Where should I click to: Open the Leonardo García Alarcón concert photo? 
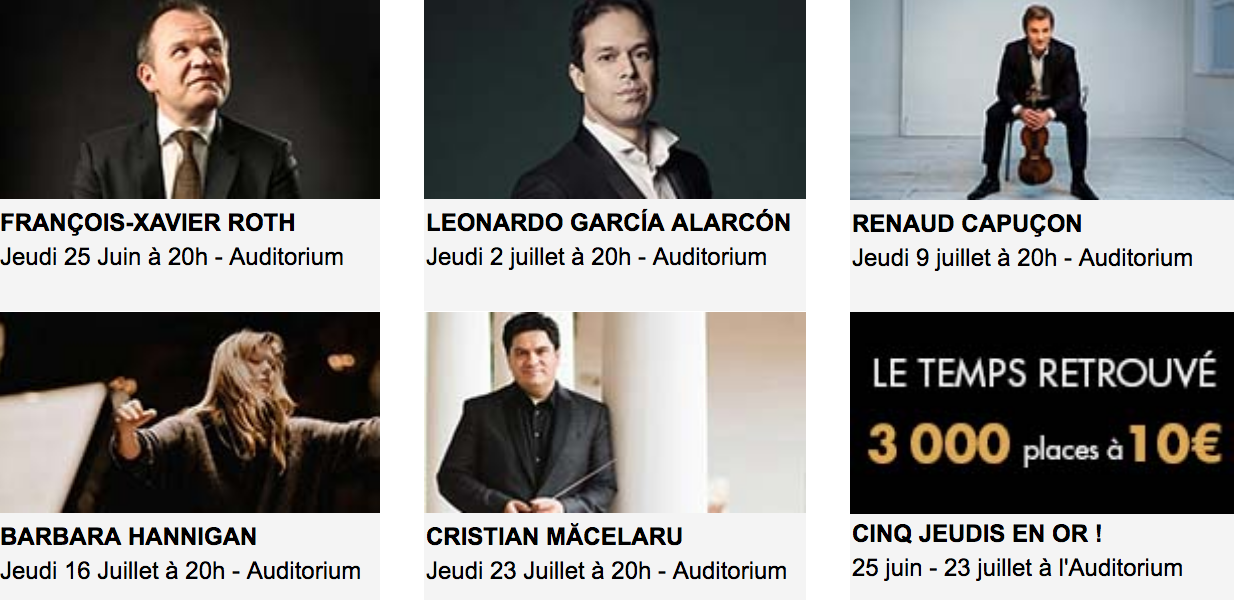pyautogui.click(x=614, y=99)
